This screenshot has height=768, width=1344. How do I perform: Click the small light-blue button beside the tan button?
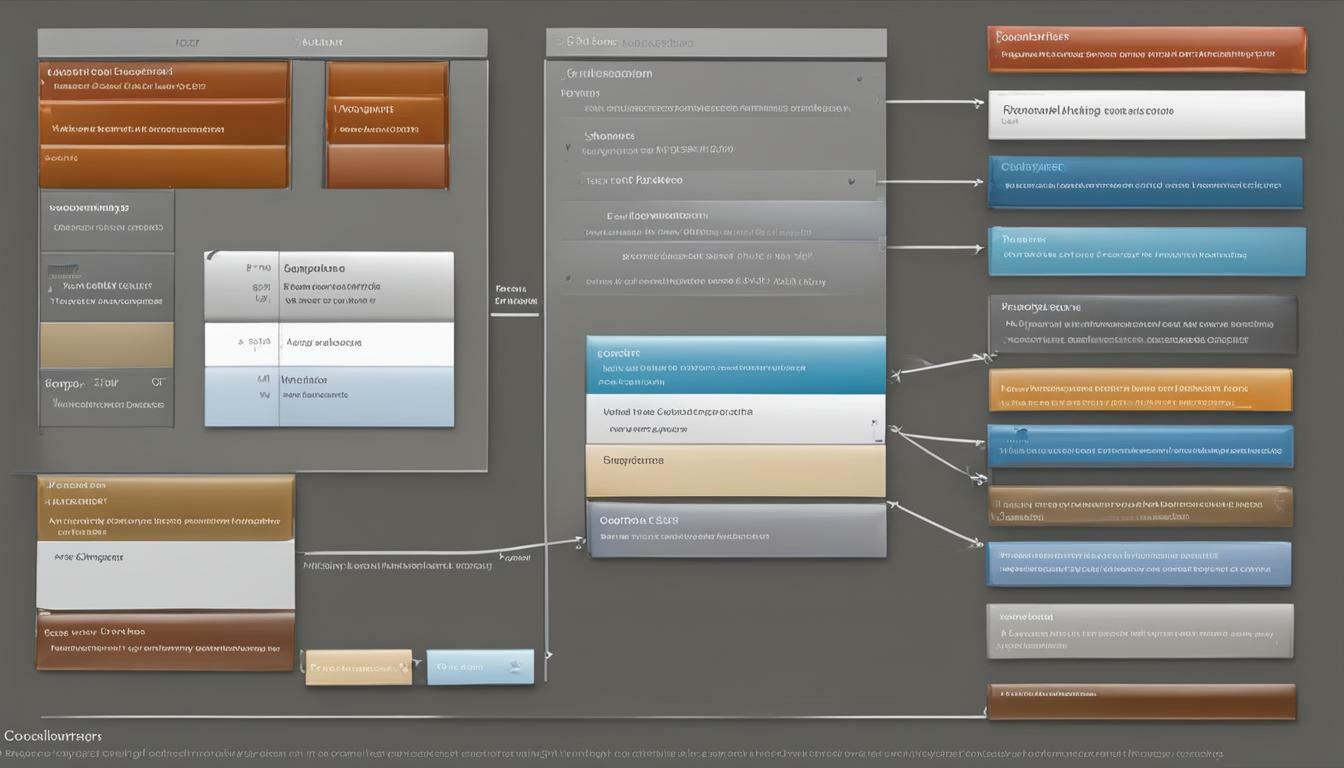pos(480,666)
